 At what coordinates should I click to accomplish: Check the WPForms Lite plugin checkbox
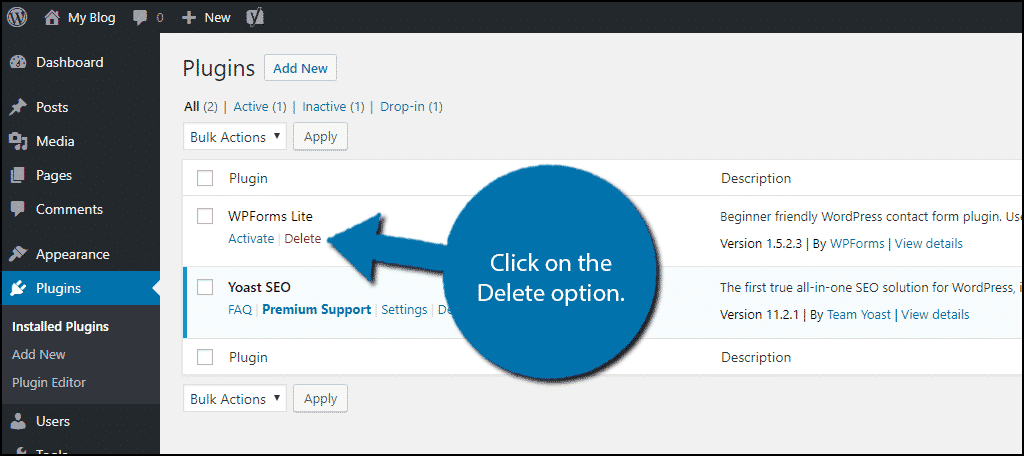205,216
